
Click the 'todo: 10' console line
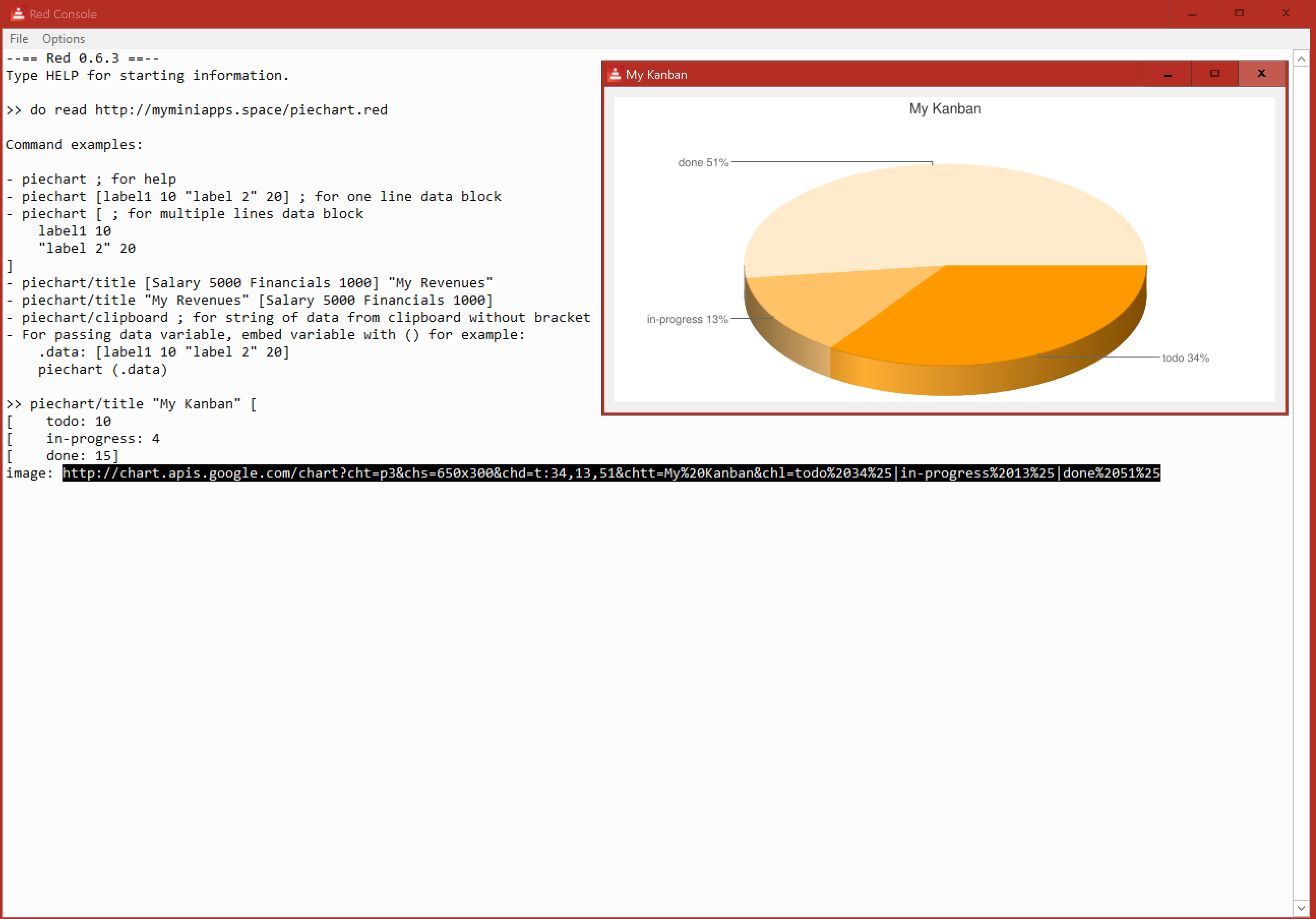point(78,421)
